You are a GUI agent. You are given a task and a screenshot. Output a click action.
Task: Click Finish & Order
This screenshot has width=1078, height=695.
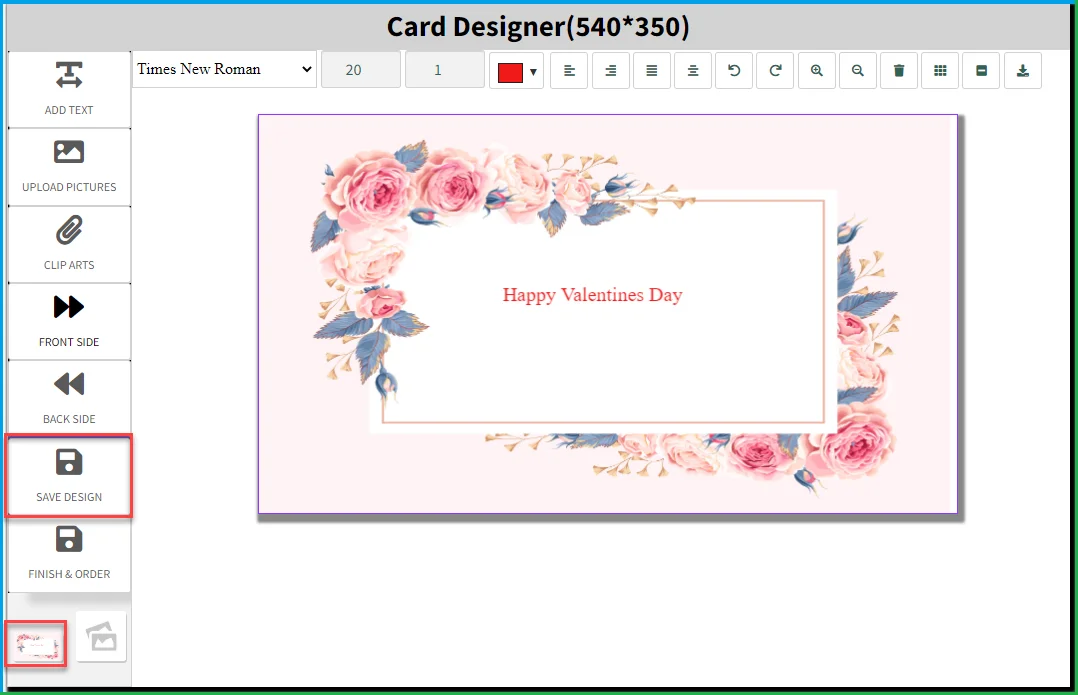69,553
